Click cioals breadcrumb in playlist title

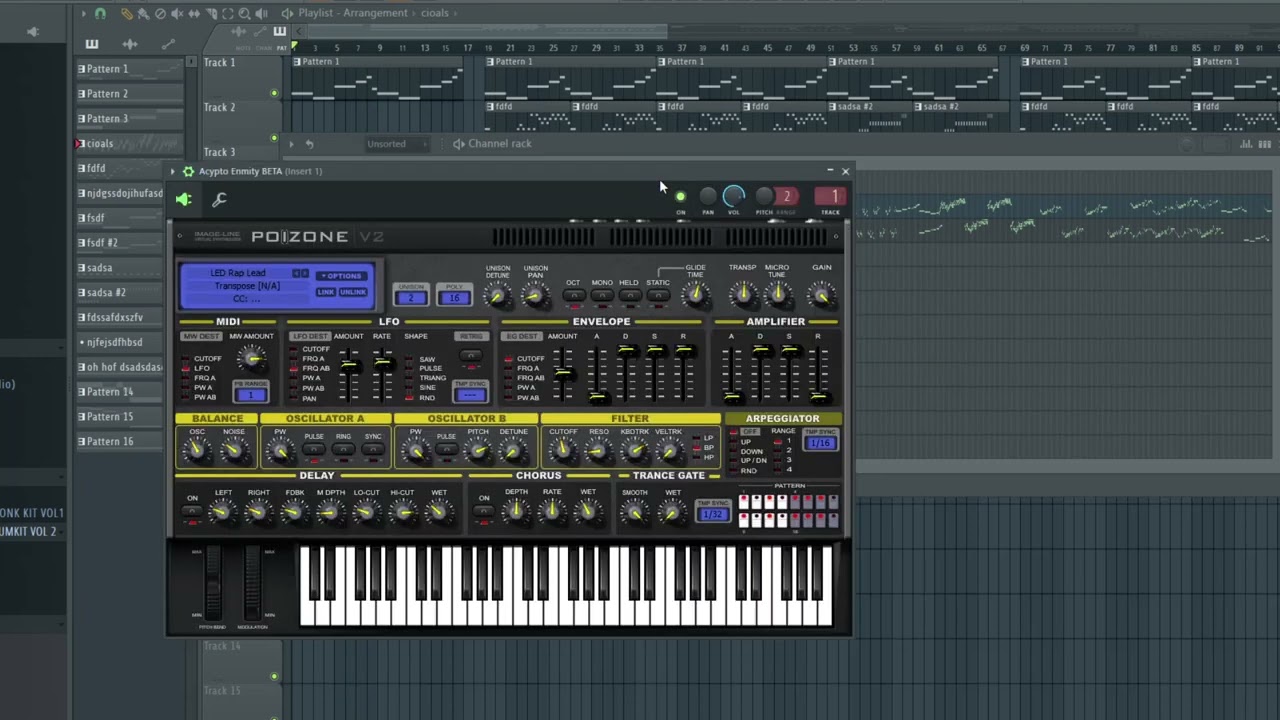pos(434,13)
